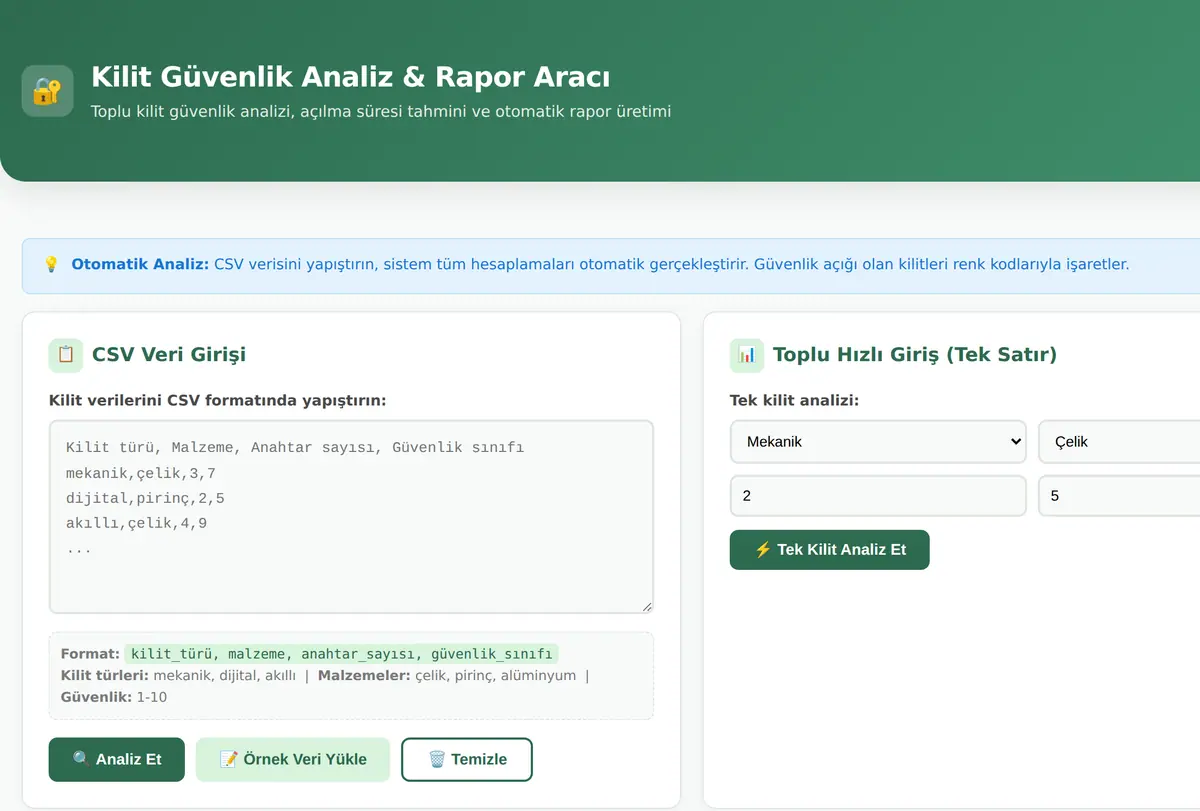Click the padlock logo icon in header
The width and height of the screenshot is (1200, 811).
[x=47, y=91]
